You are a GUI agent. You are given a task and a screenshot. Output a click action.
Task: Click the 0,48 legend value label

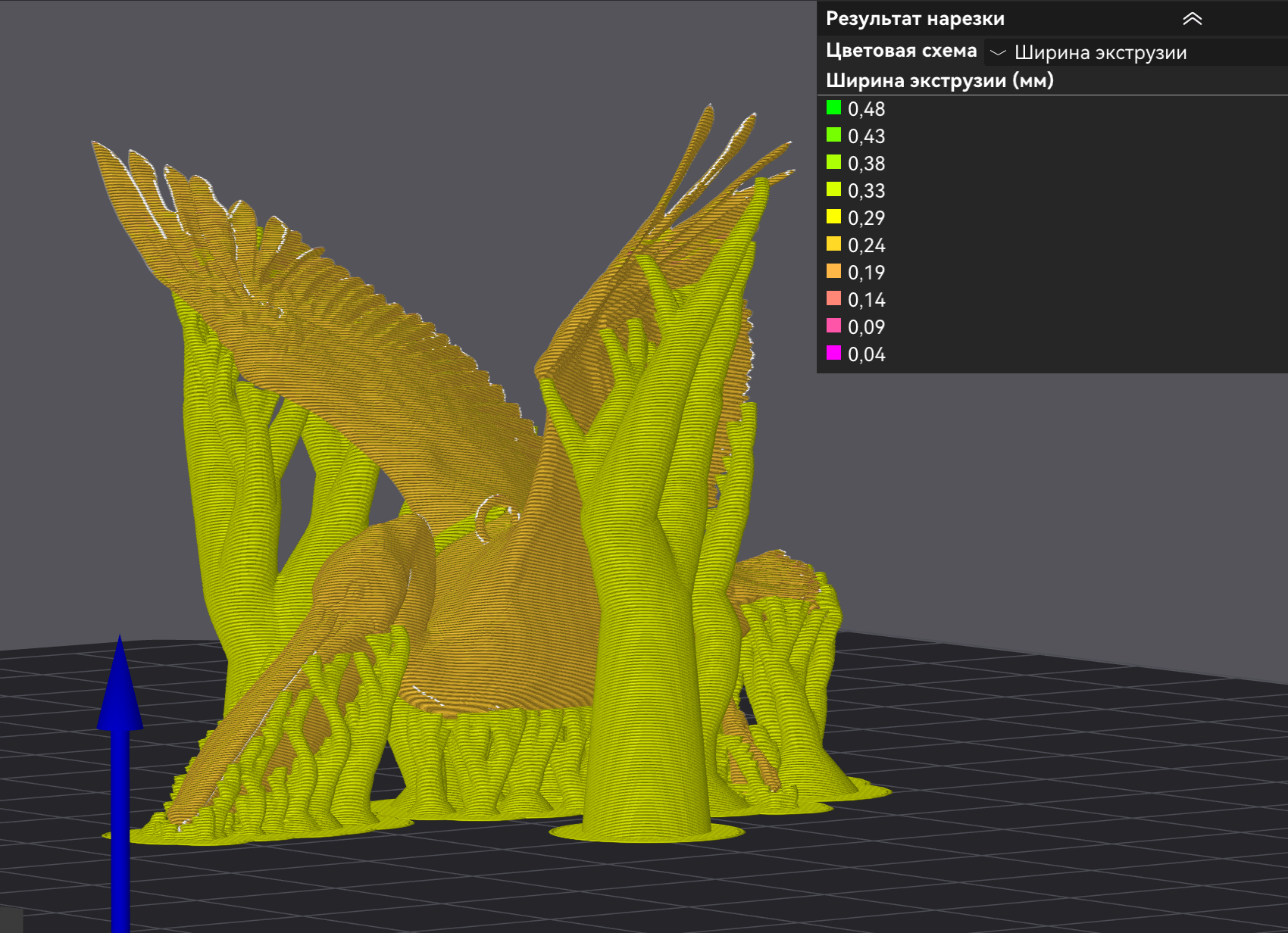[x=866, y=109]
